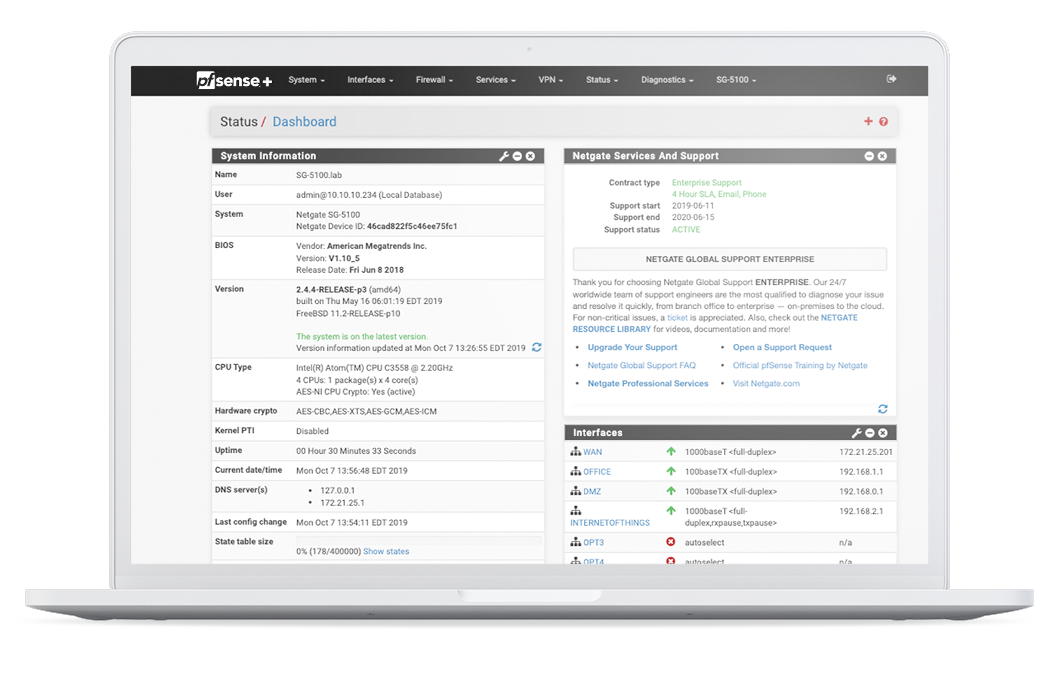The height and width of the screenshot is (680, 1060).
Task: Open the Upgrade Your Support link
Action: tap(632, 347)
